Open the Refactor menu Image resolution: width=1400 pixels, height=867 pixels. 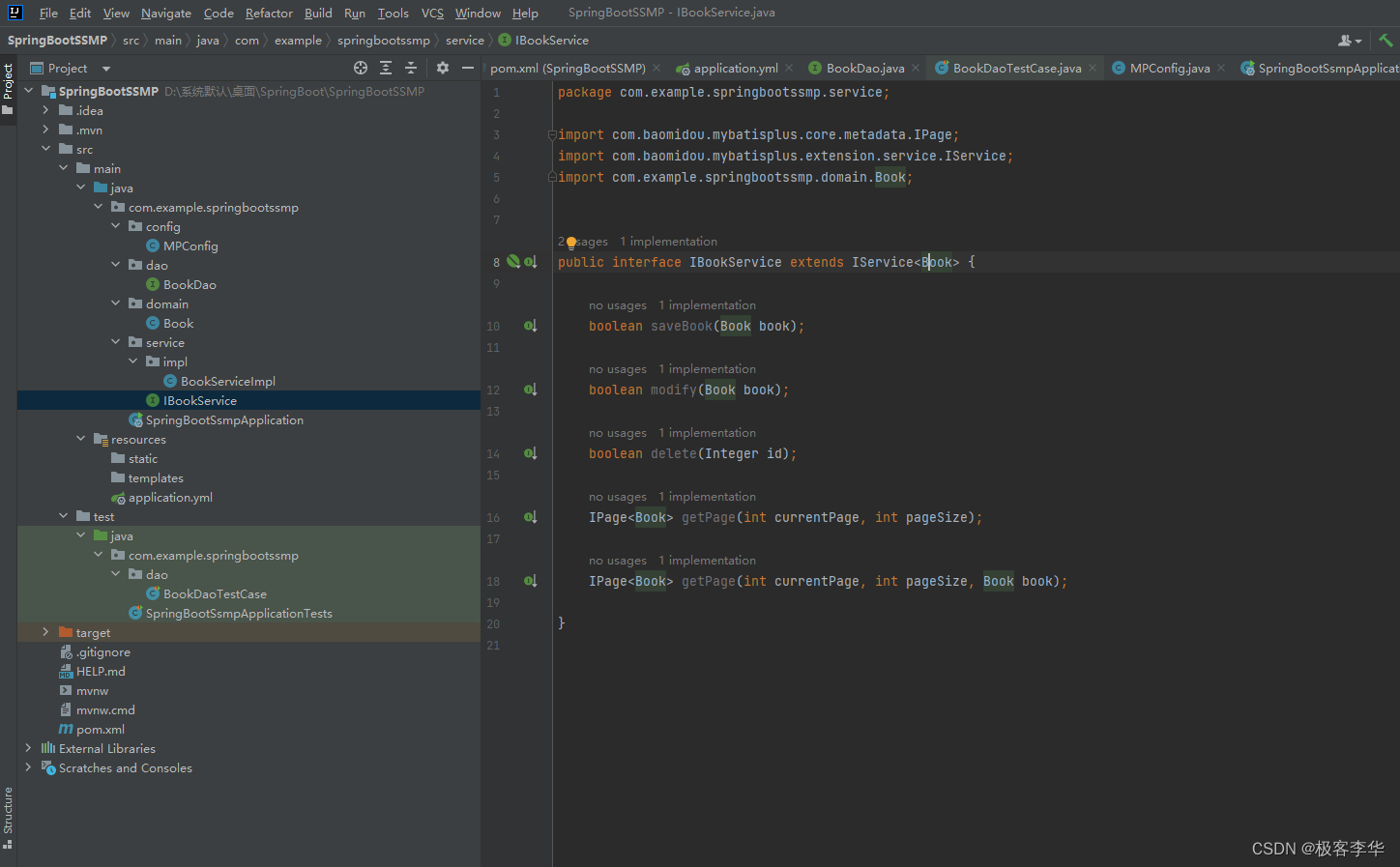[x=269, y=13]
